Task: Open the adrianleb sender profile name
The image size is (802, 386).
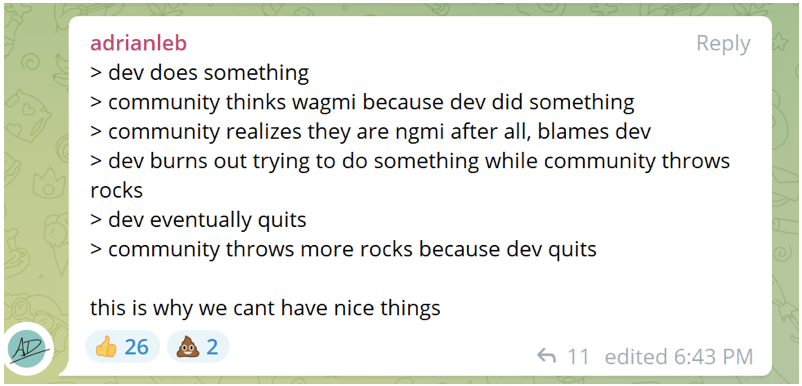Action: (x=139, y=43)
